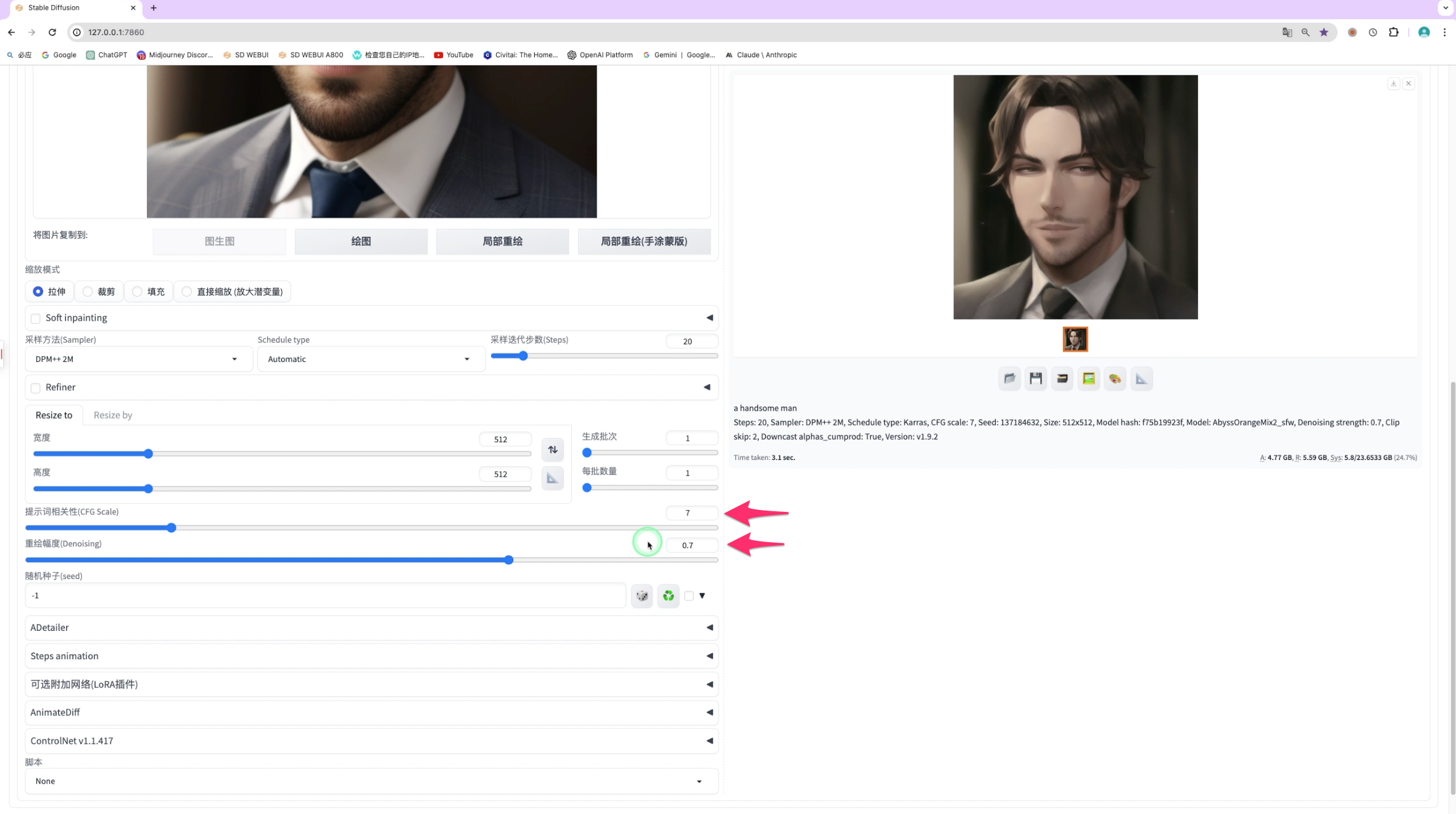This screenshot has height=814, width=1456.
Task: Select the output image thumbnail
Action: 1075,339
